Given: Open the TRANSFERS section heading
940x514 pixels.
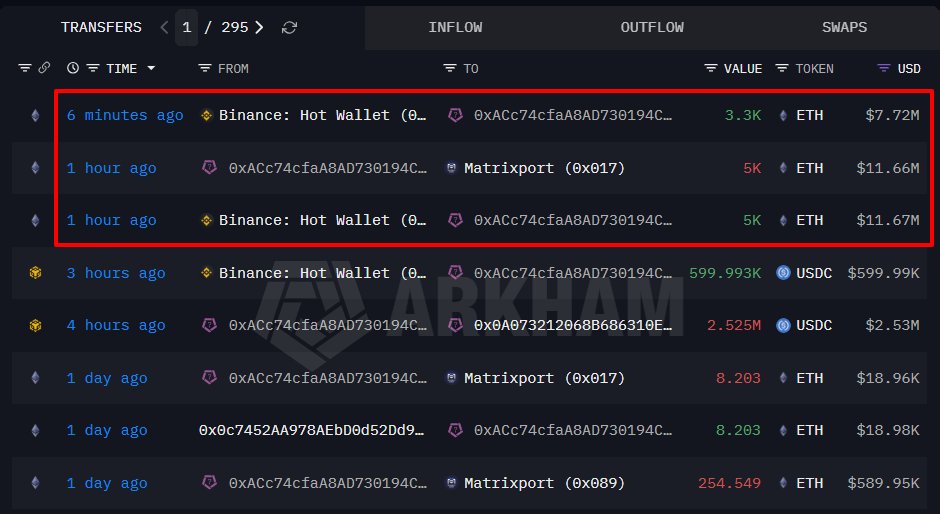Looking at the screenshot, I should pos(101,28).
